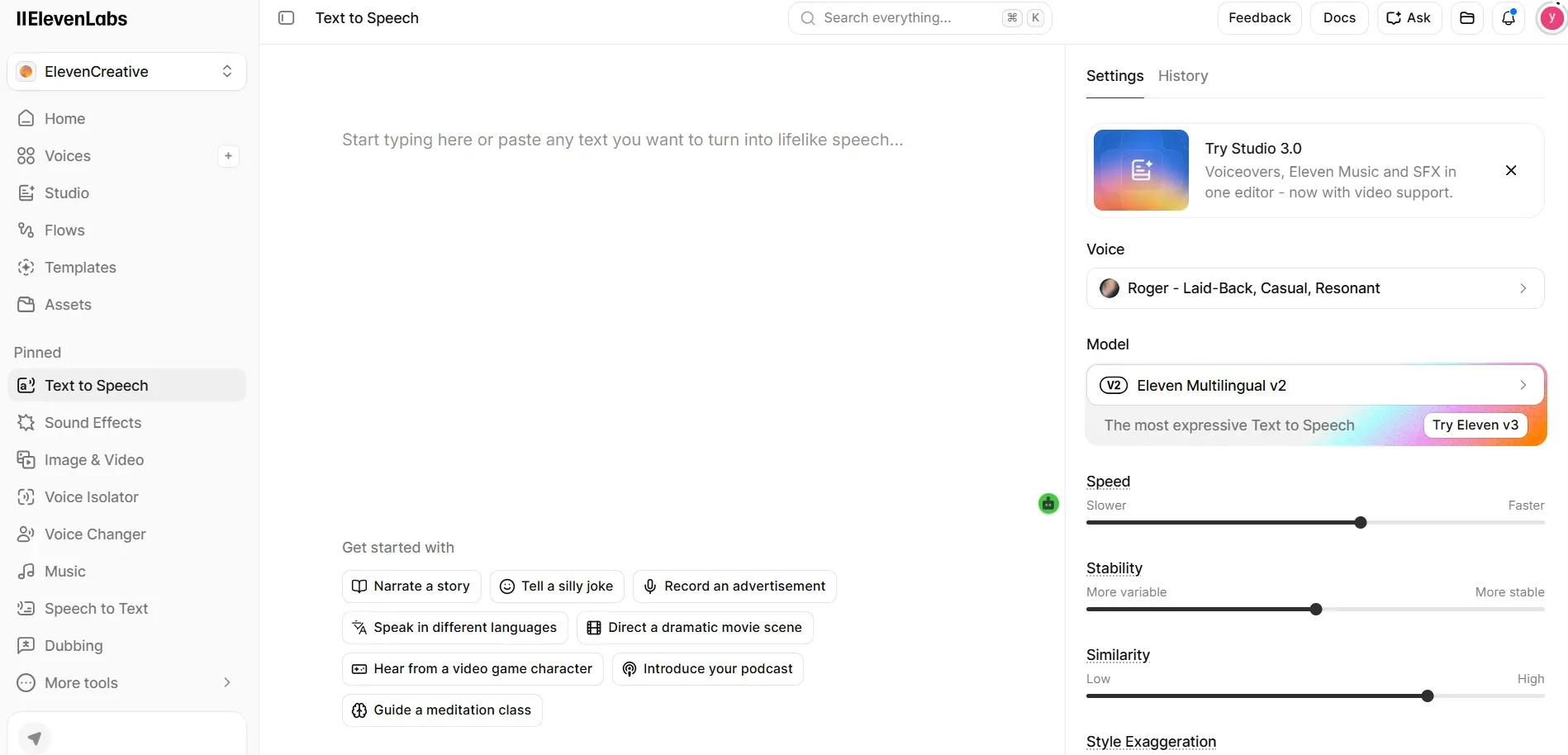Screen dimensions: 1568x755
Task: Expand the Eleven Multilingual v2 model picker
Action: pyautogui.click(x=1315, y=385)
